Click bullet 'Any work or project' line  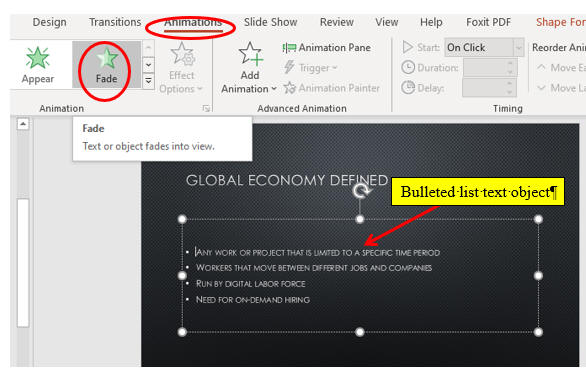[x=318, y=253]
